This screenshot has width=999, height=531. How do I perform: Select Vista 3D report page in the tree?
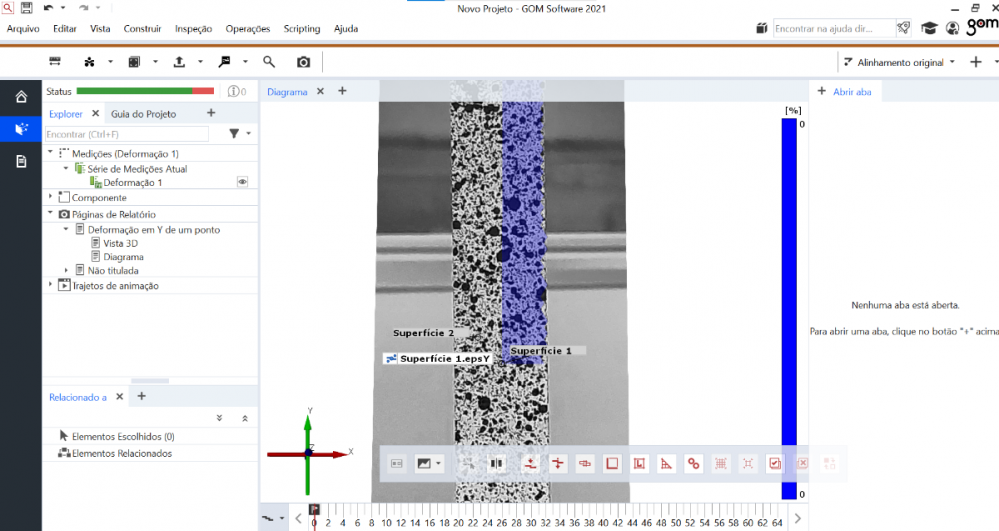121,243
